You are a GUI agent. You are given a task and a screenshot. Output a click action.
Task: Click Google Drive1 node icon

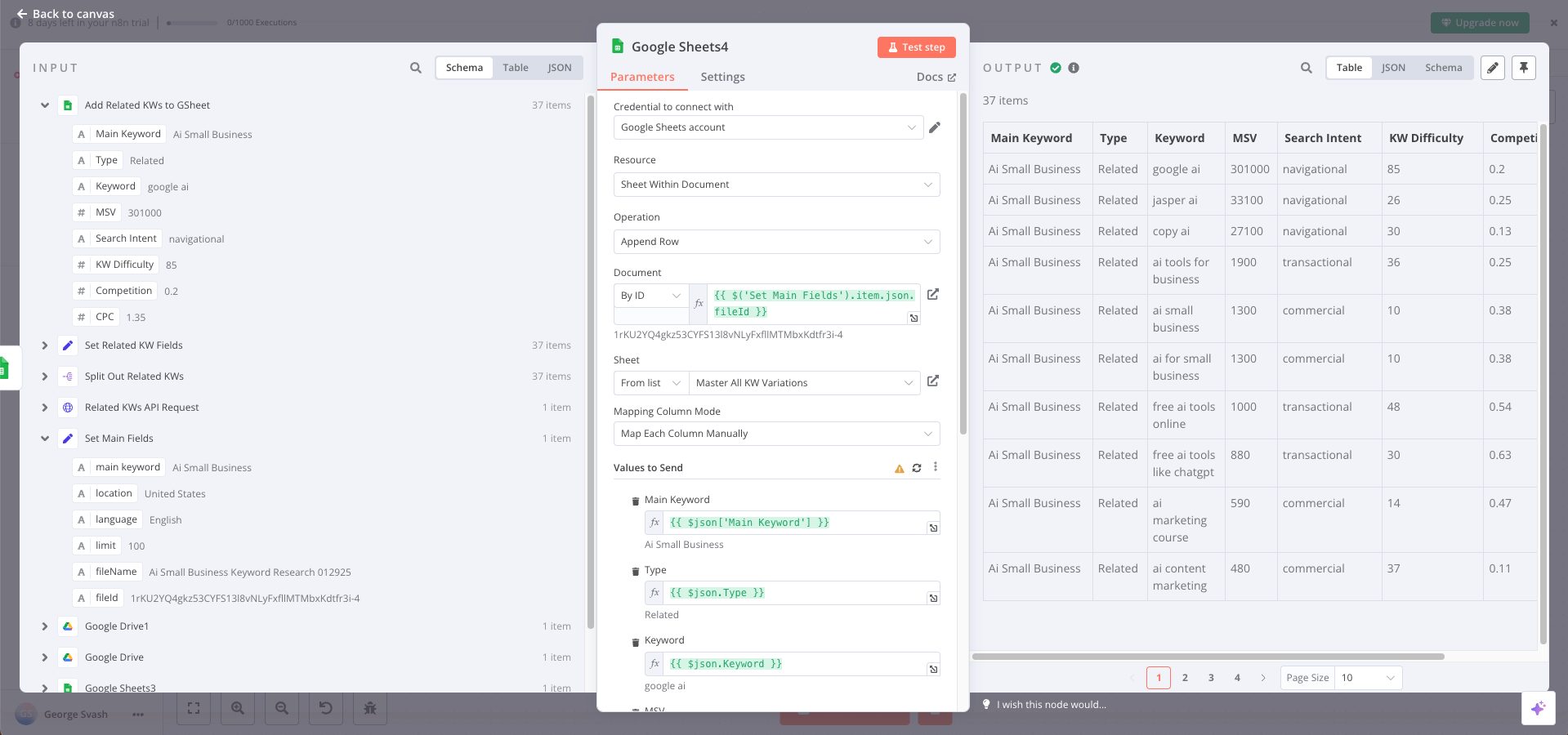click(x=68, y=626)
